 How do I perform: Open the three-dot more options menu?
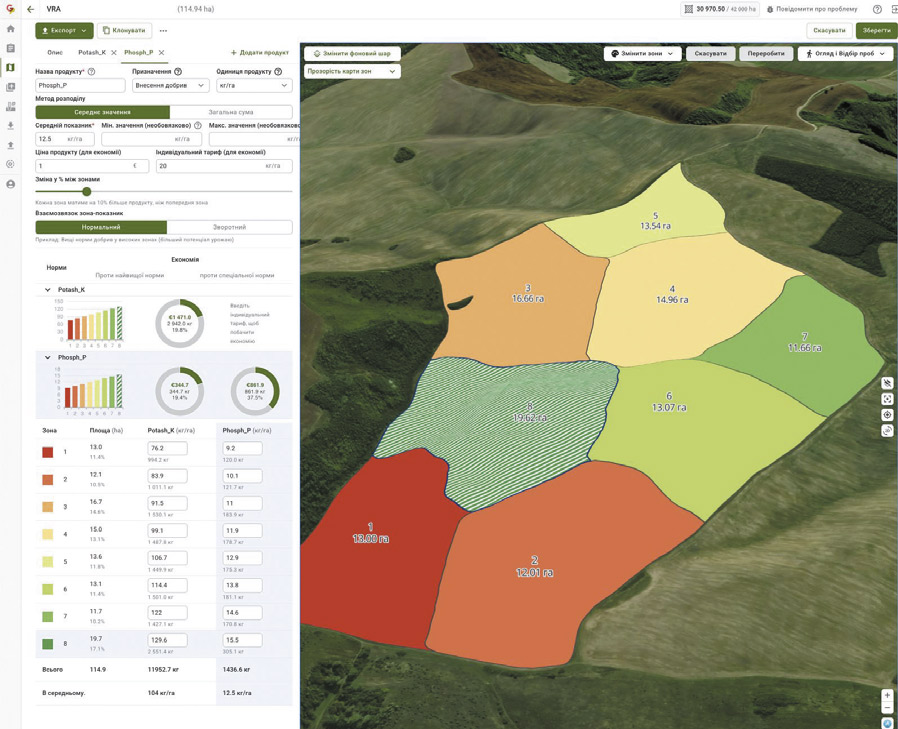(163, 31)
